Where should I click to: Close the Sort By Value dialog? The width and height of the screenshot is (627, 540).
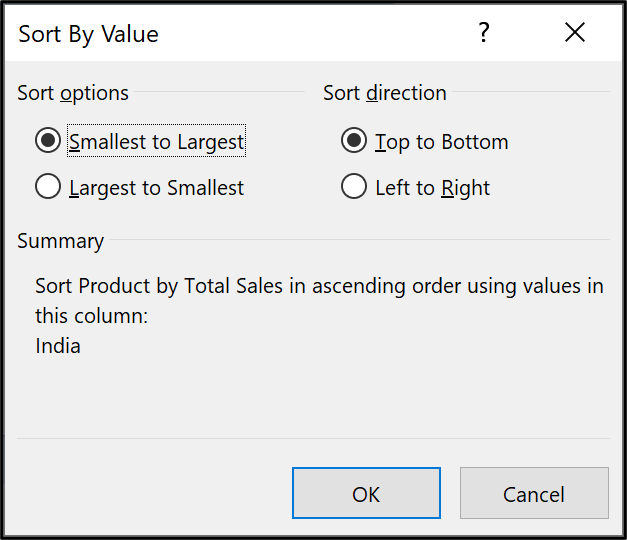coord(575,33)
